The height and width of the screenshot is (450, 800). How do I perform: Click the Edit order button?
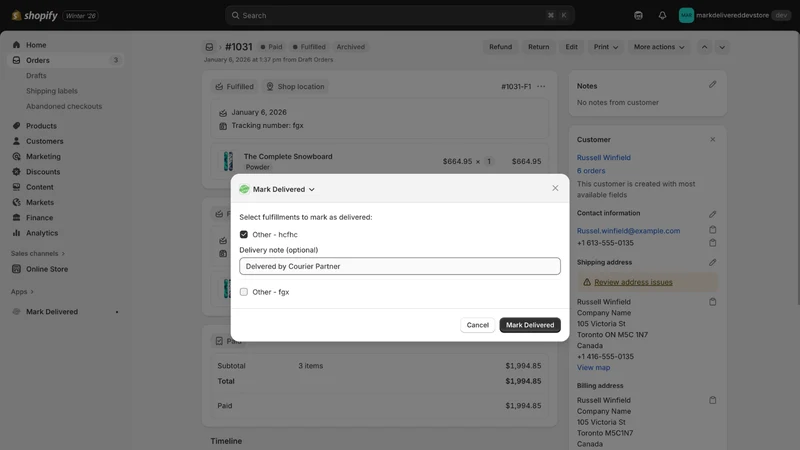pyautogui.click(x=571, y=47)
